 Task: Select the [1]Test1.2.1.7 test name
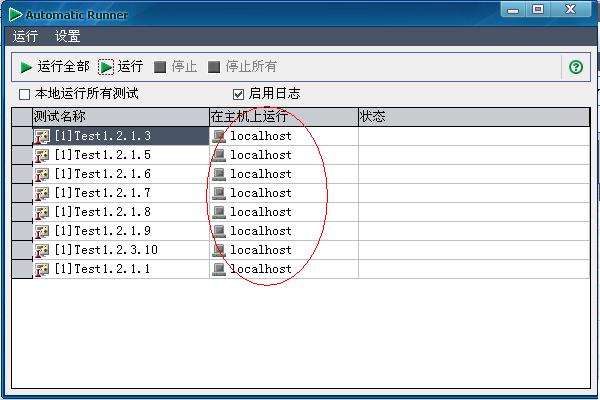[103, 193]
